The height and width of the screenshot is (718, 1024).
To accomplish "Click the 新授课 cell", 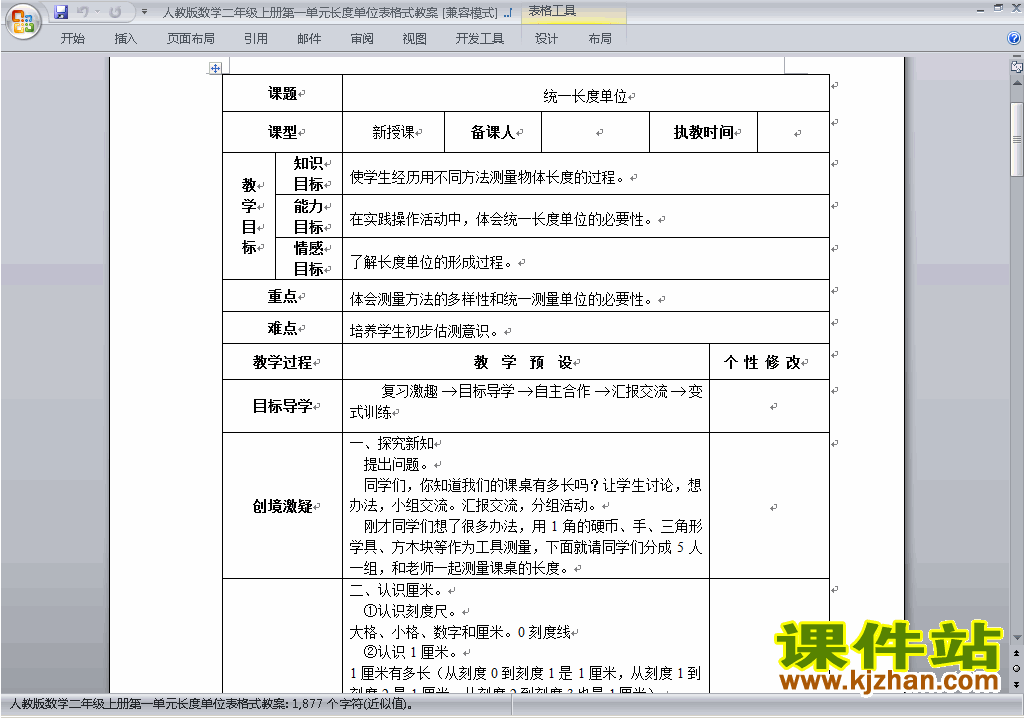I will click(x=393, y=132).
